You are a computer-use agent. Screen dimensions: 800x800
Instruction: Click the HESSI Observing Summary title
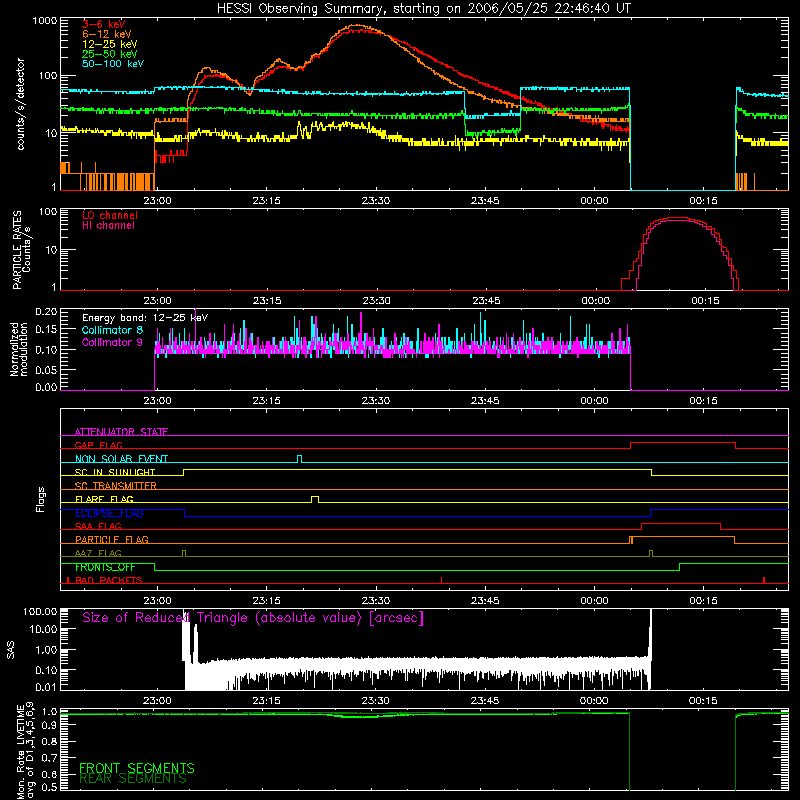pos(423,8)
